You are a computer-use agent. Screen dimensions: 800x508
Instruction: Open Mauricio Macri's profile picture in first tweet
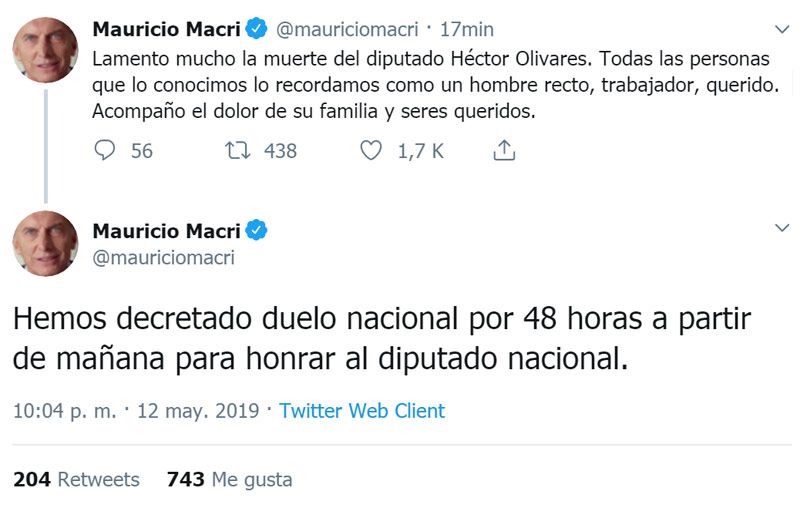45,50
